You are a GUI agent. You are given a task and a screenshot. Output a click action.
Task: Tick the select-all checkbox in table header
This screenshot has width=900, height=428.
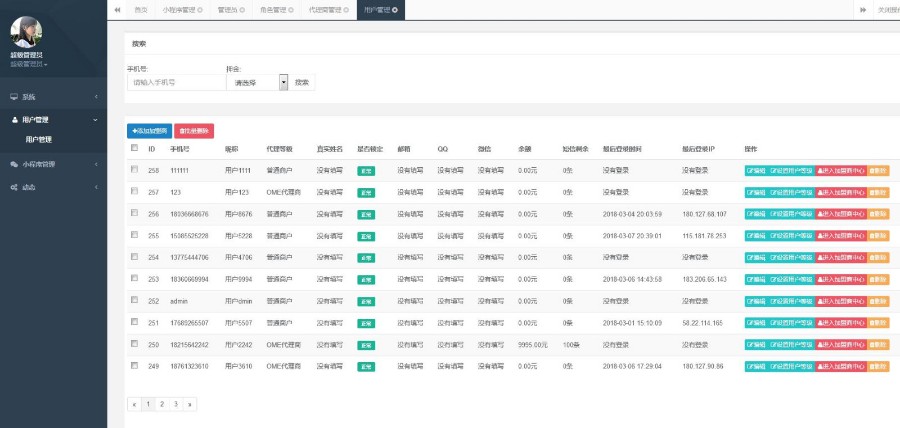134,148
